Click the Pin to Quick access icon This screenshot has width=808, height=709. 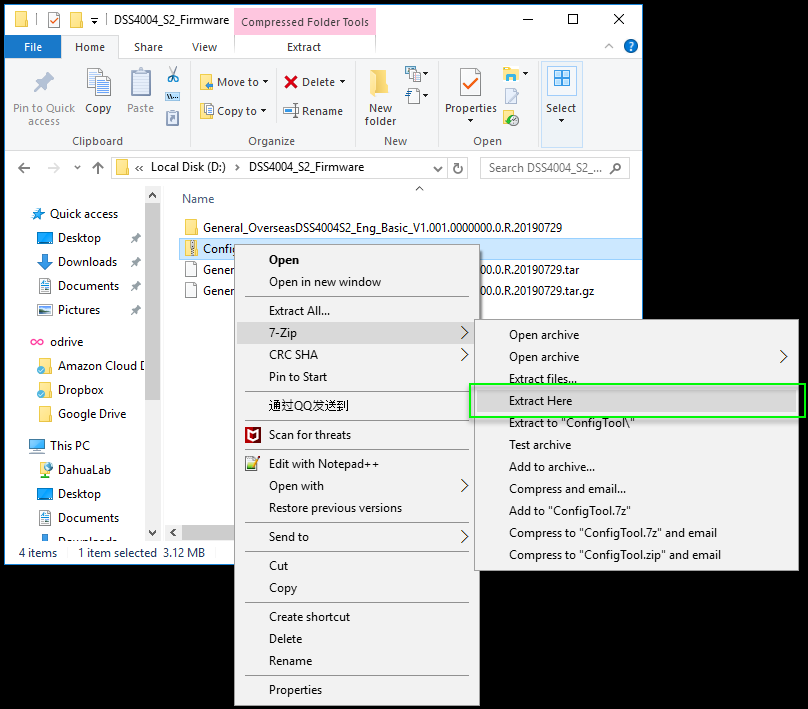click(43, 82)
